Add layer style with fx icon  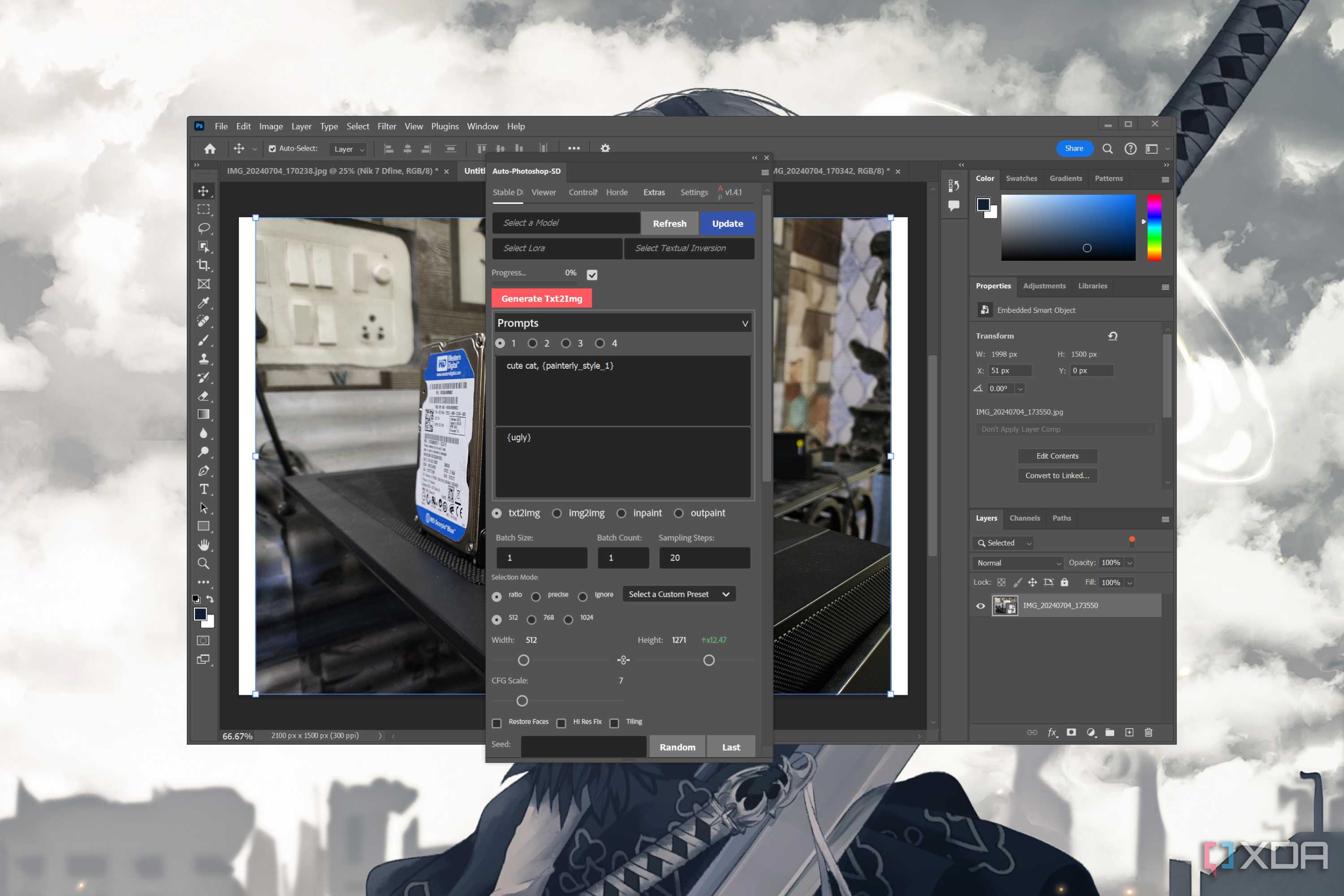(1052, 732)
